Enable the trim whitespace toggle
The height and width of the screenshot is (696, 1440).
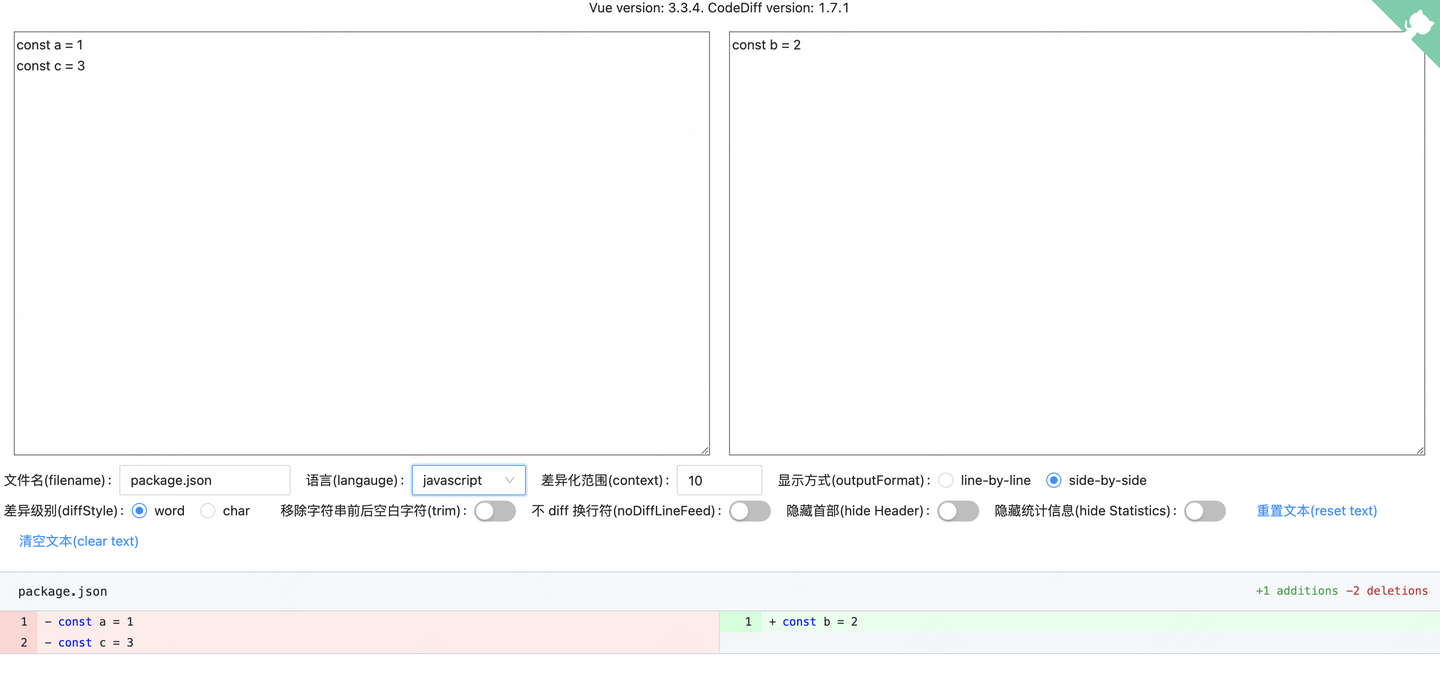point(494,511)
